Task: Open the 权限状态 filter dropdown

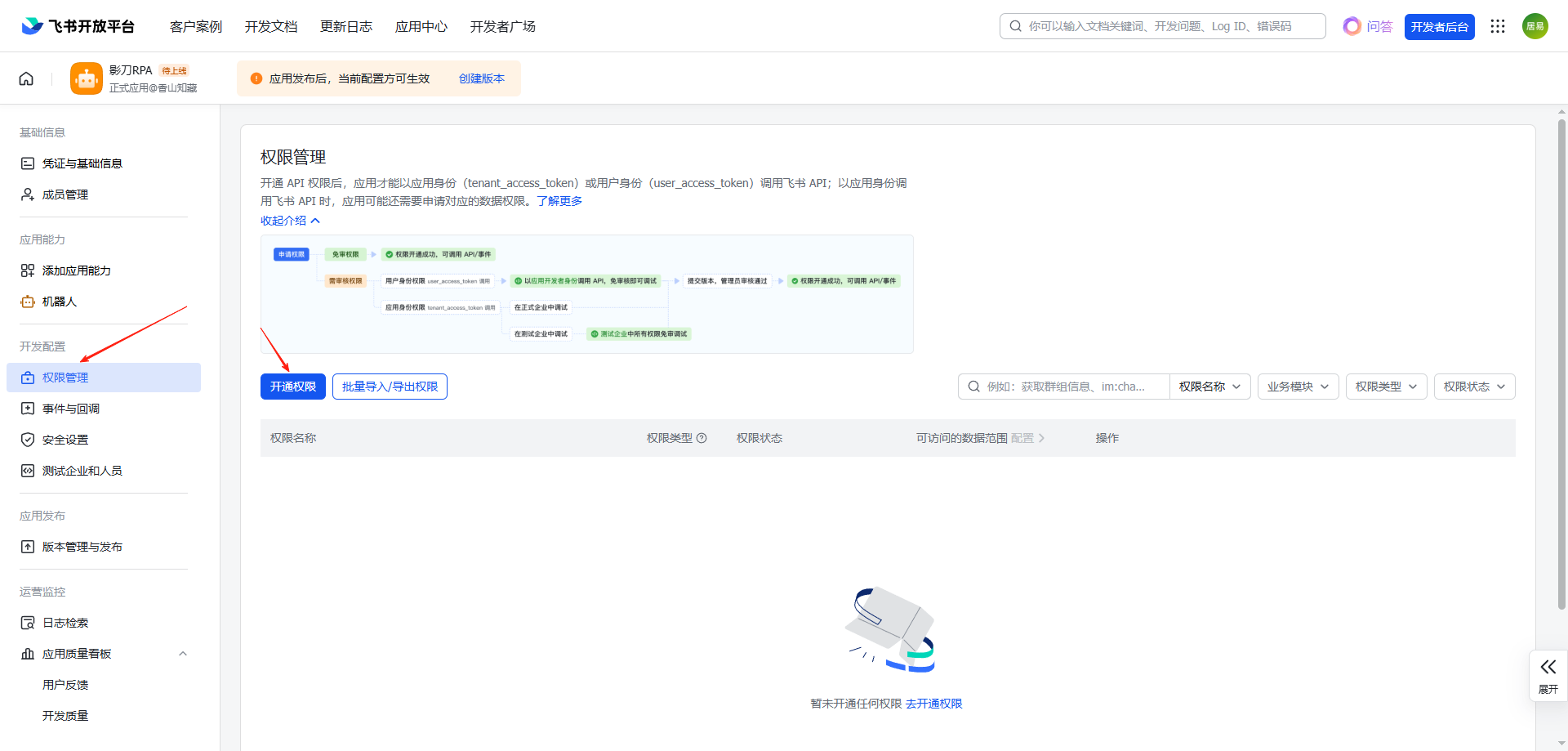Action: (x=1474, y=387)
